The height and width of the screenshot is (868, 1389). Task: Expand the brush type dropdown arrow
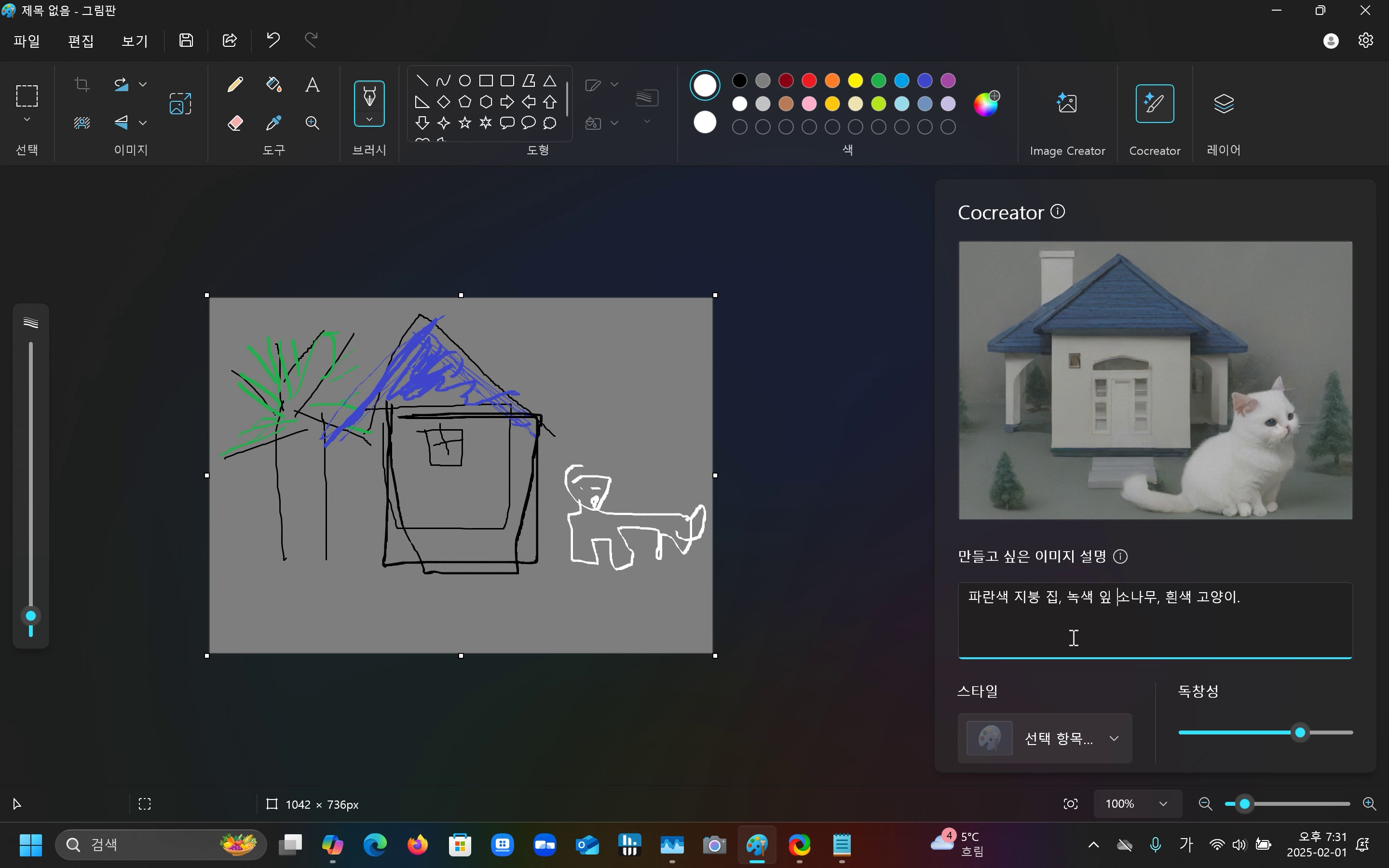click(x=369, y=120)
